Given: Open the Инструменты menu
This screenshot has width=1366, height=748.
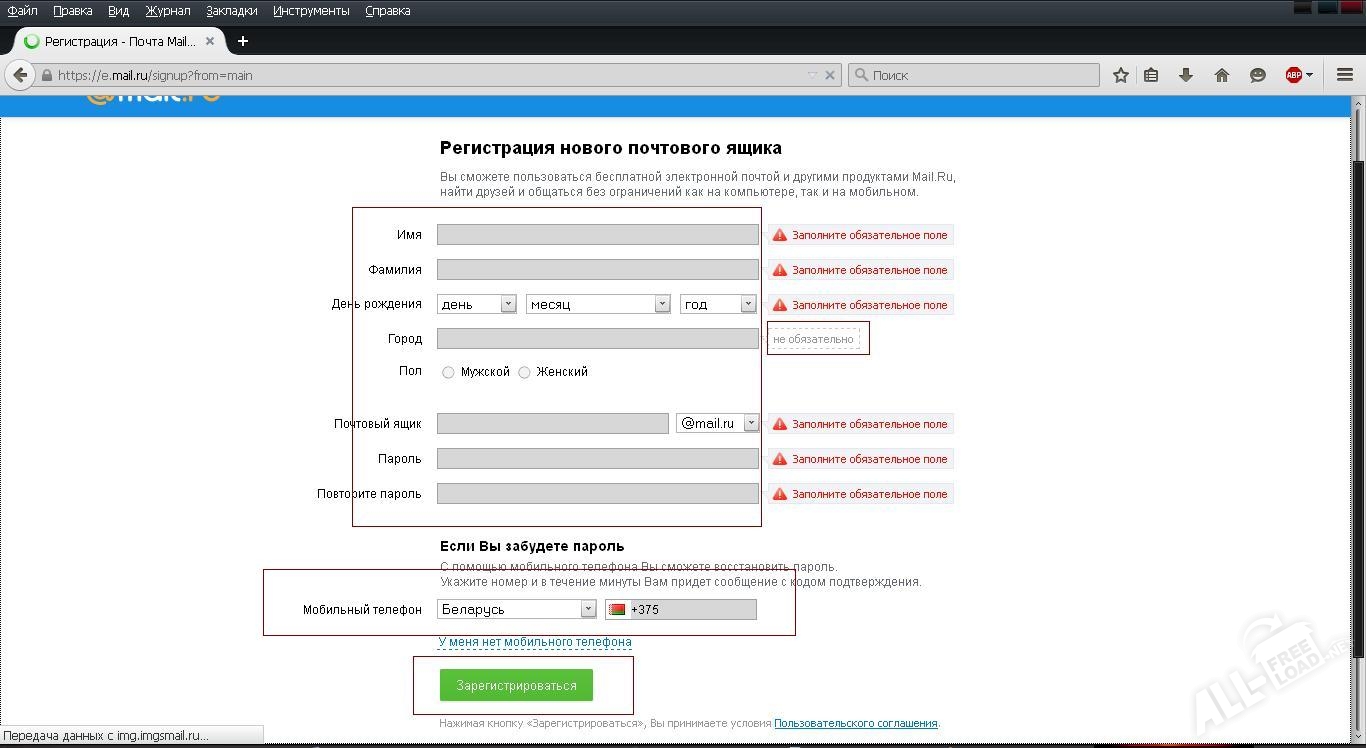Looking at the screenshot, I should pos(311,11).
